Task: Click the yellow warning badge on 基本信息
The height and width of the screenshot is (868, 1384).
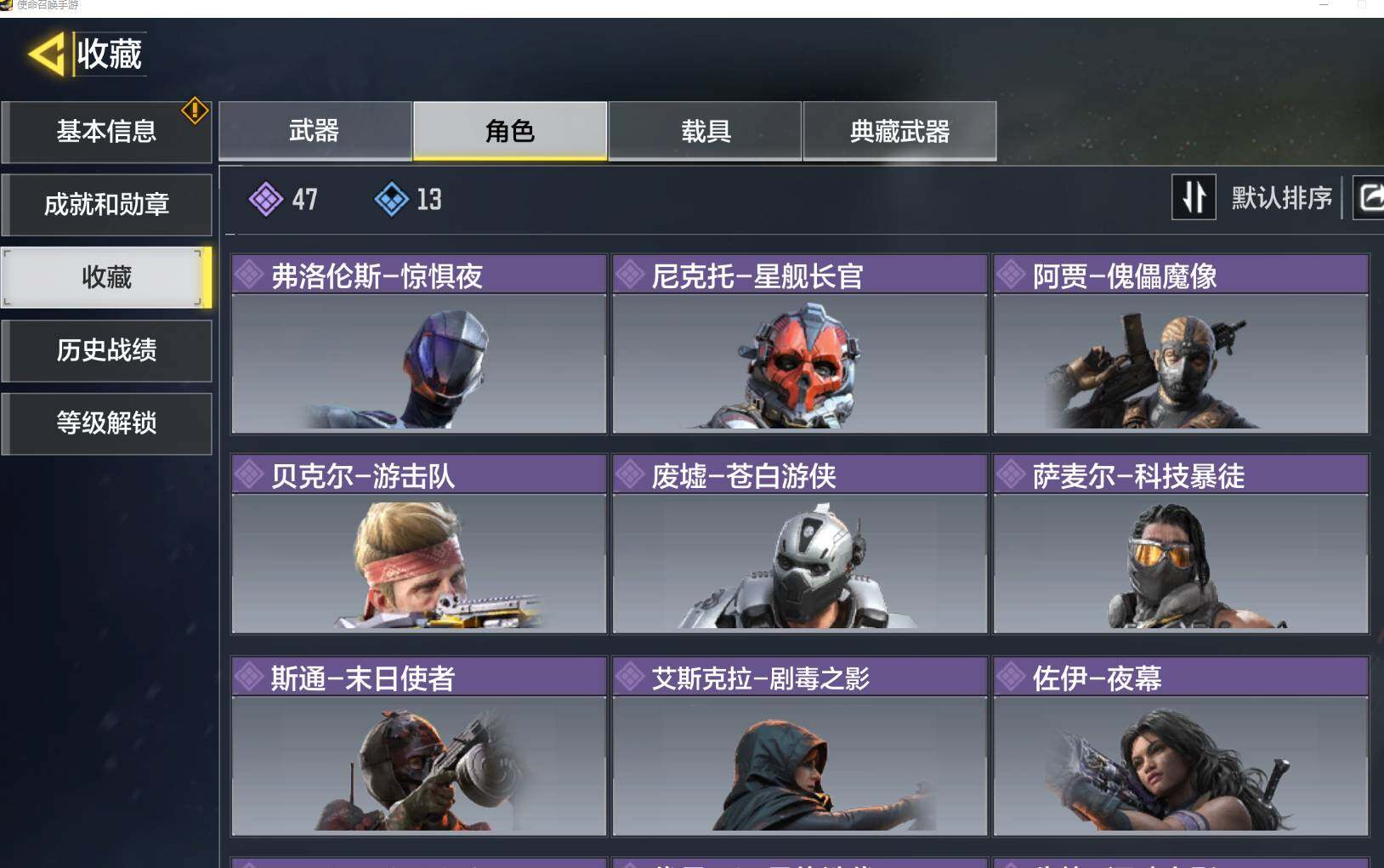Action: (x=195, y=110)
